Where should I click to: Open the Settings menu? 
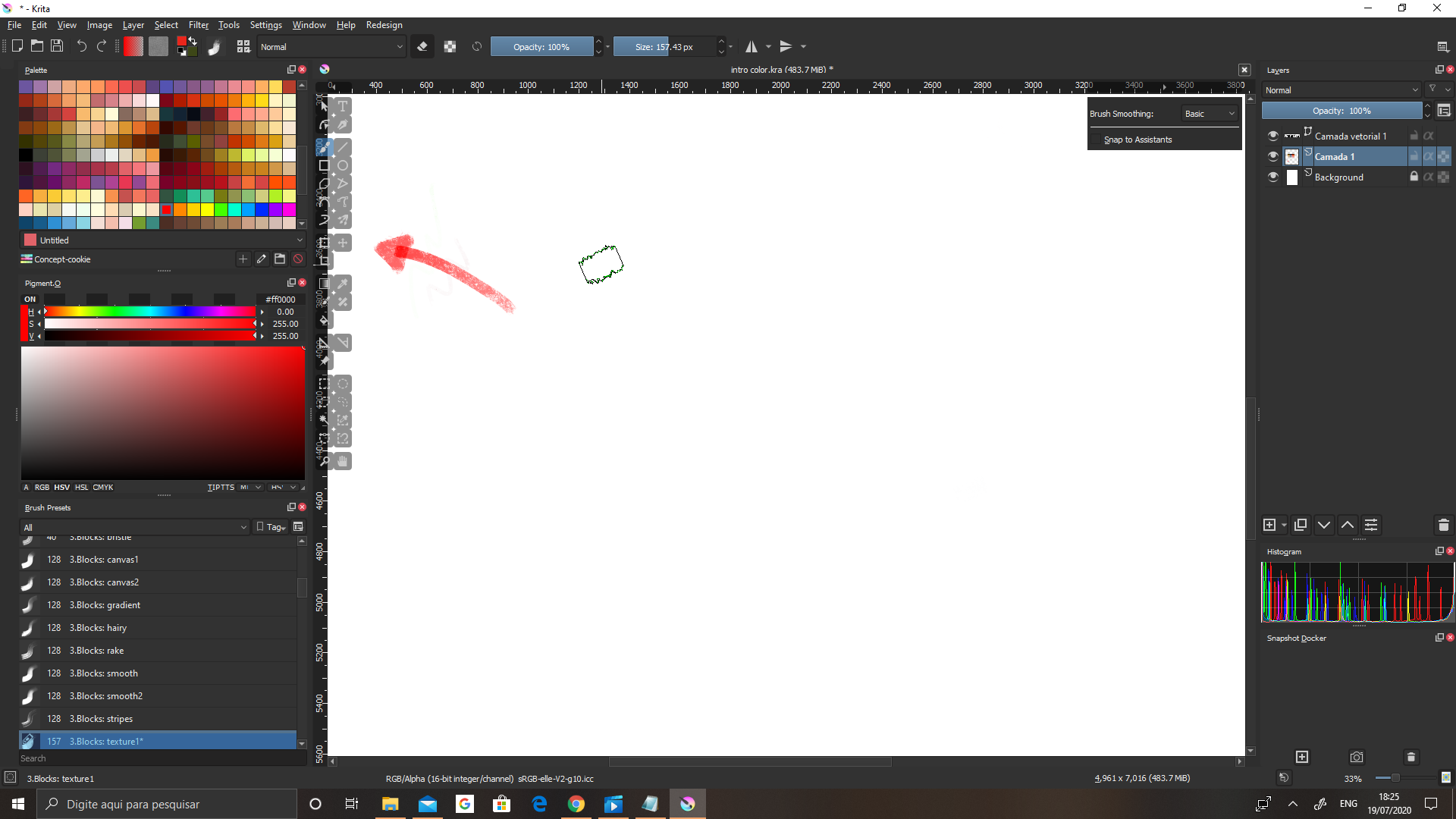point(265,25)
